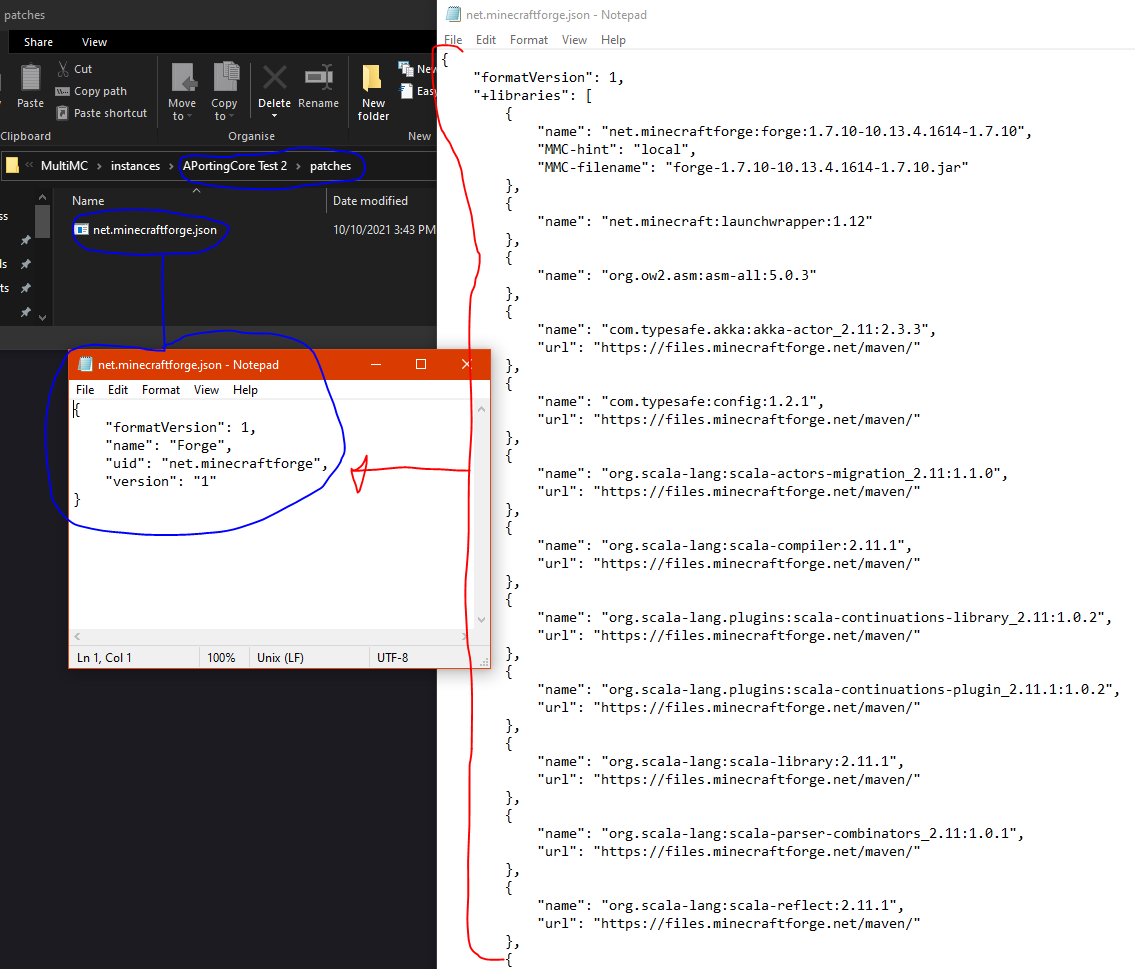Open Format menu in the small Notepad window

(x=161, y=390)
